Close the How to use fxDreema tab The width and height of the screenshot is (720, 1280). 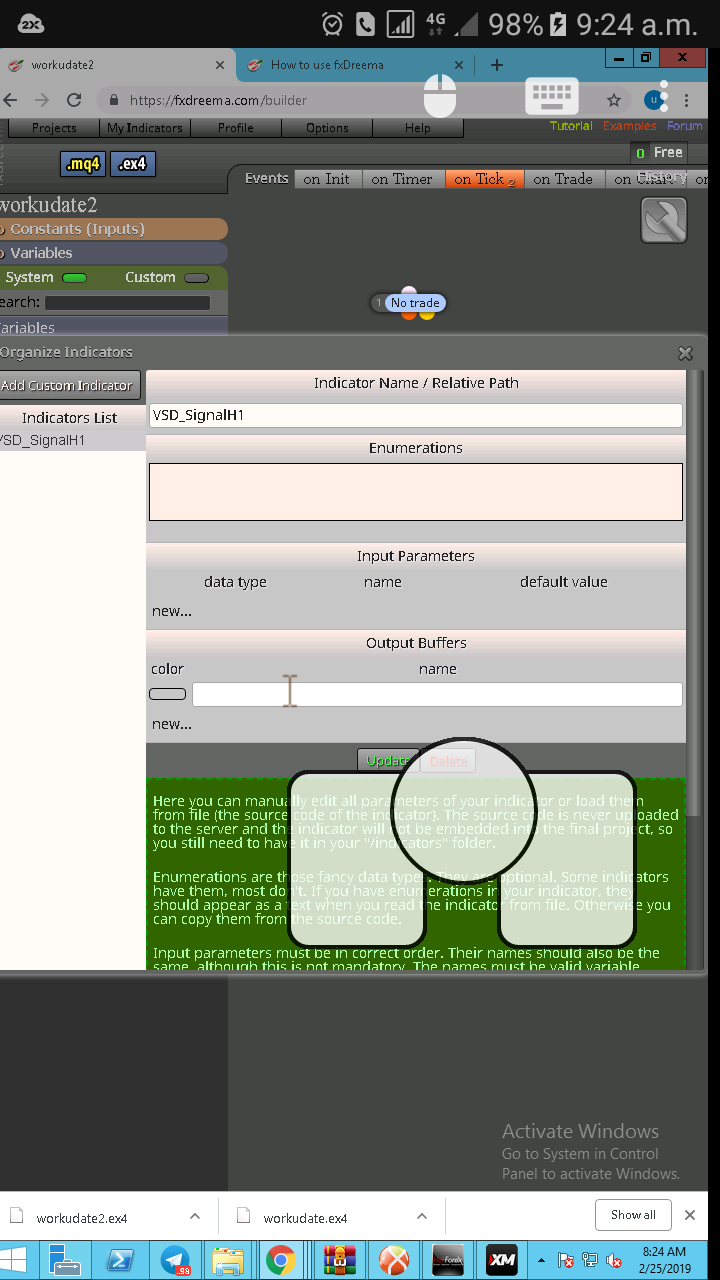click(460, 65)
